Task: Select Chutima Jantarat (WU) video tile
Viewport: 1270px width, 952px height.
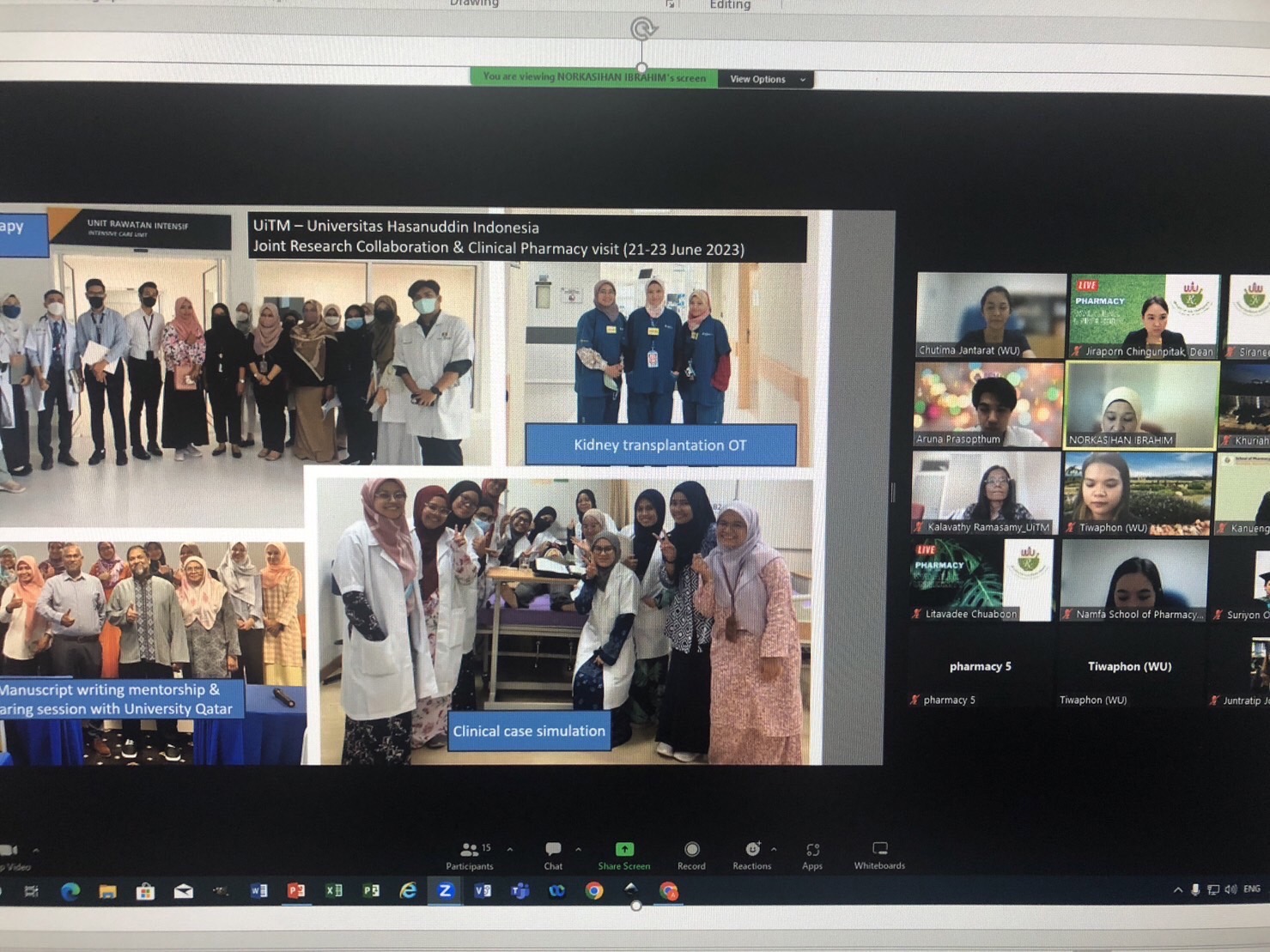Action: (x=990, y=314)
